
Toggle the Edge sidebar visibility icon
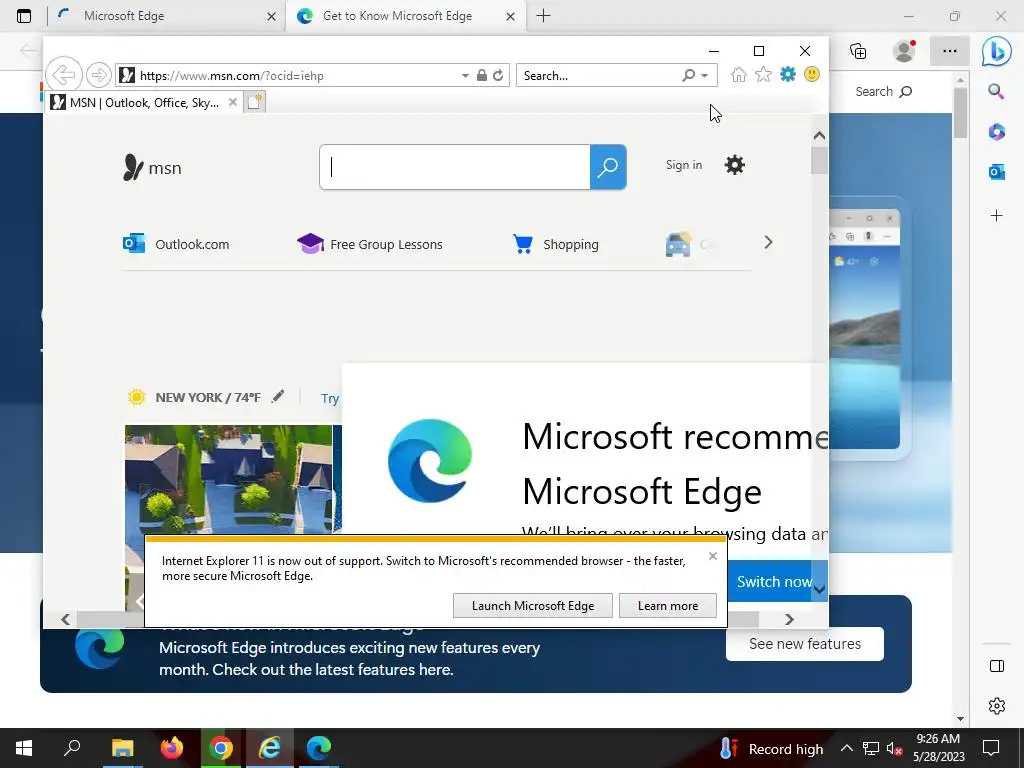tap(997, 666)
